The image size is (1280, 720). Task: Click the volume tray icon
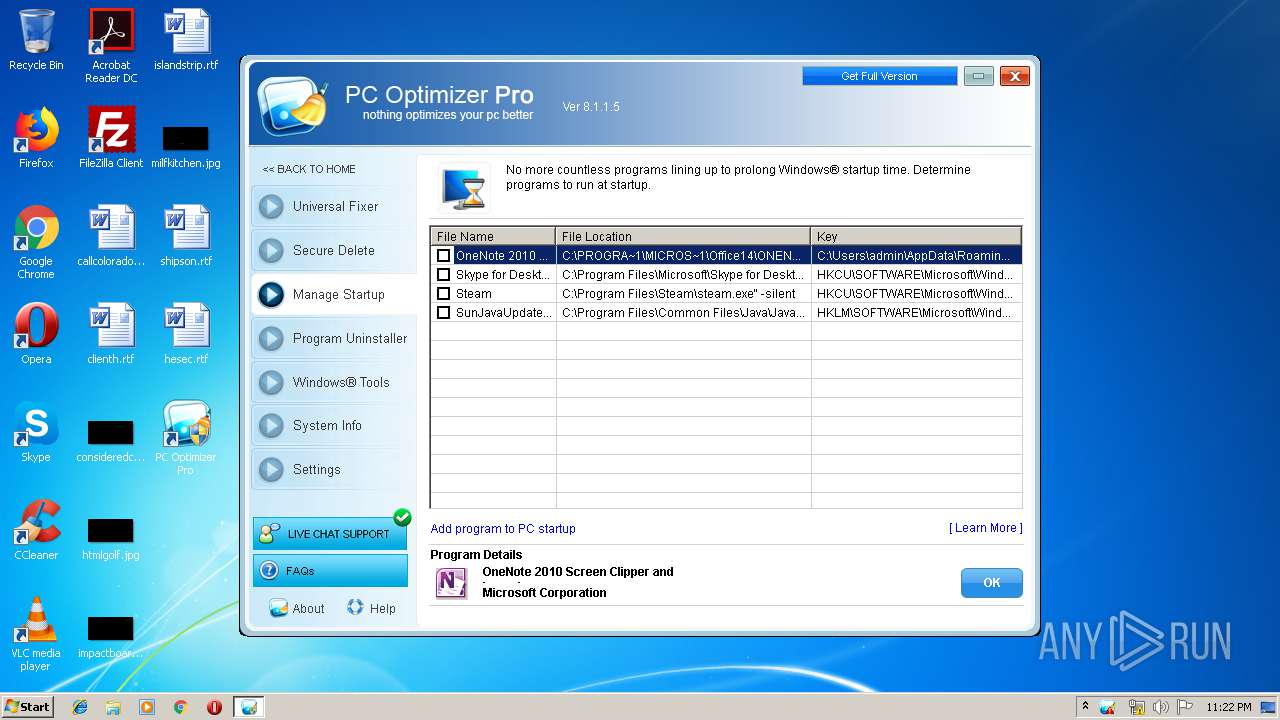point(1160,707)
